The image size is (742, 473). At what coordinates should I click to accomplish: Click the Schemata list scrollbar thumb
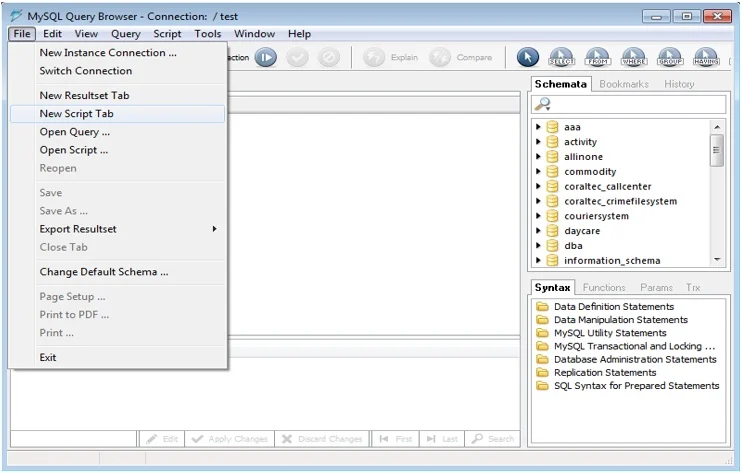click(716, 150)
